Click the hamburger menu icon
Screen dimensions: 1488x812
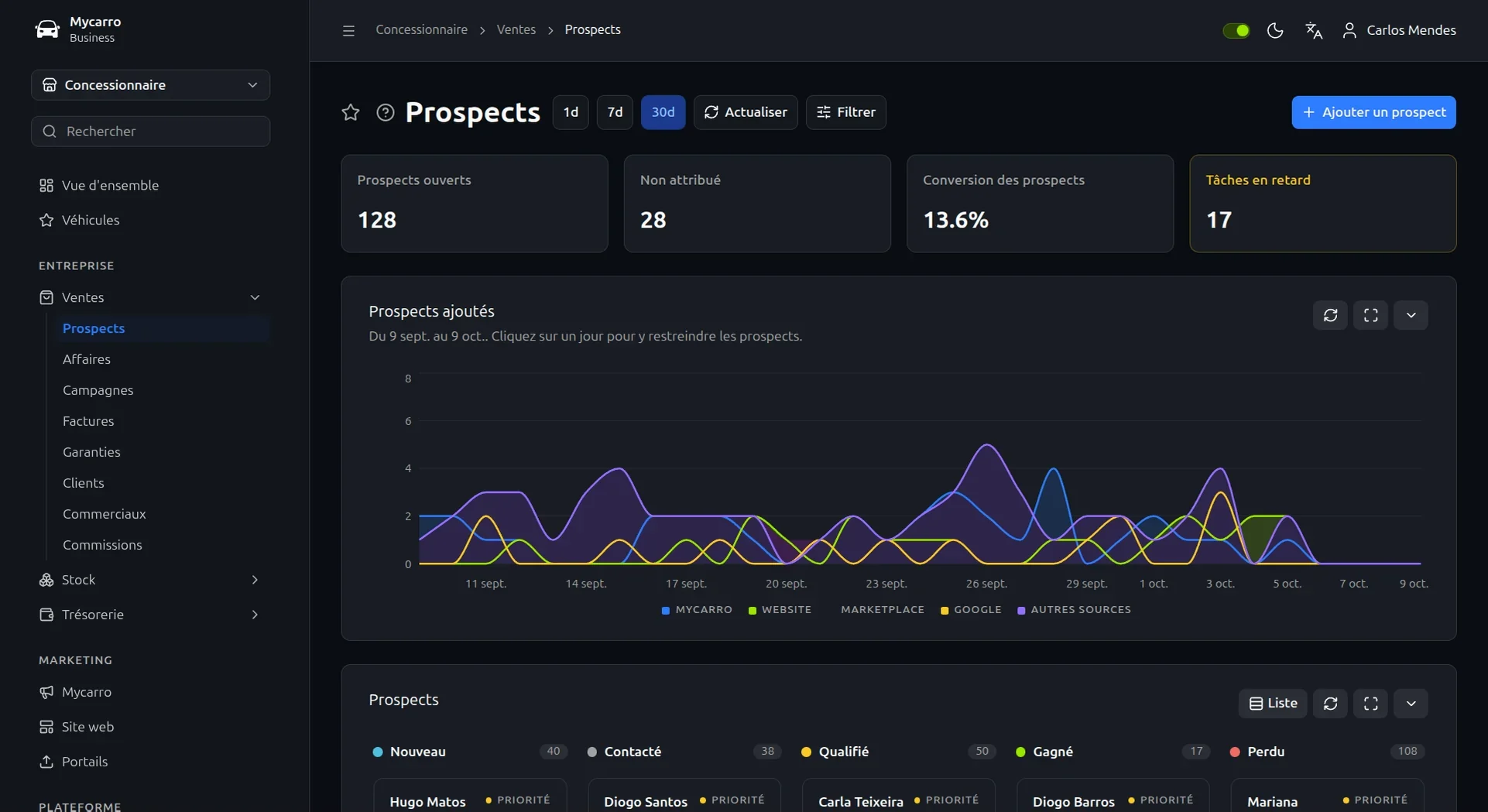348,30
